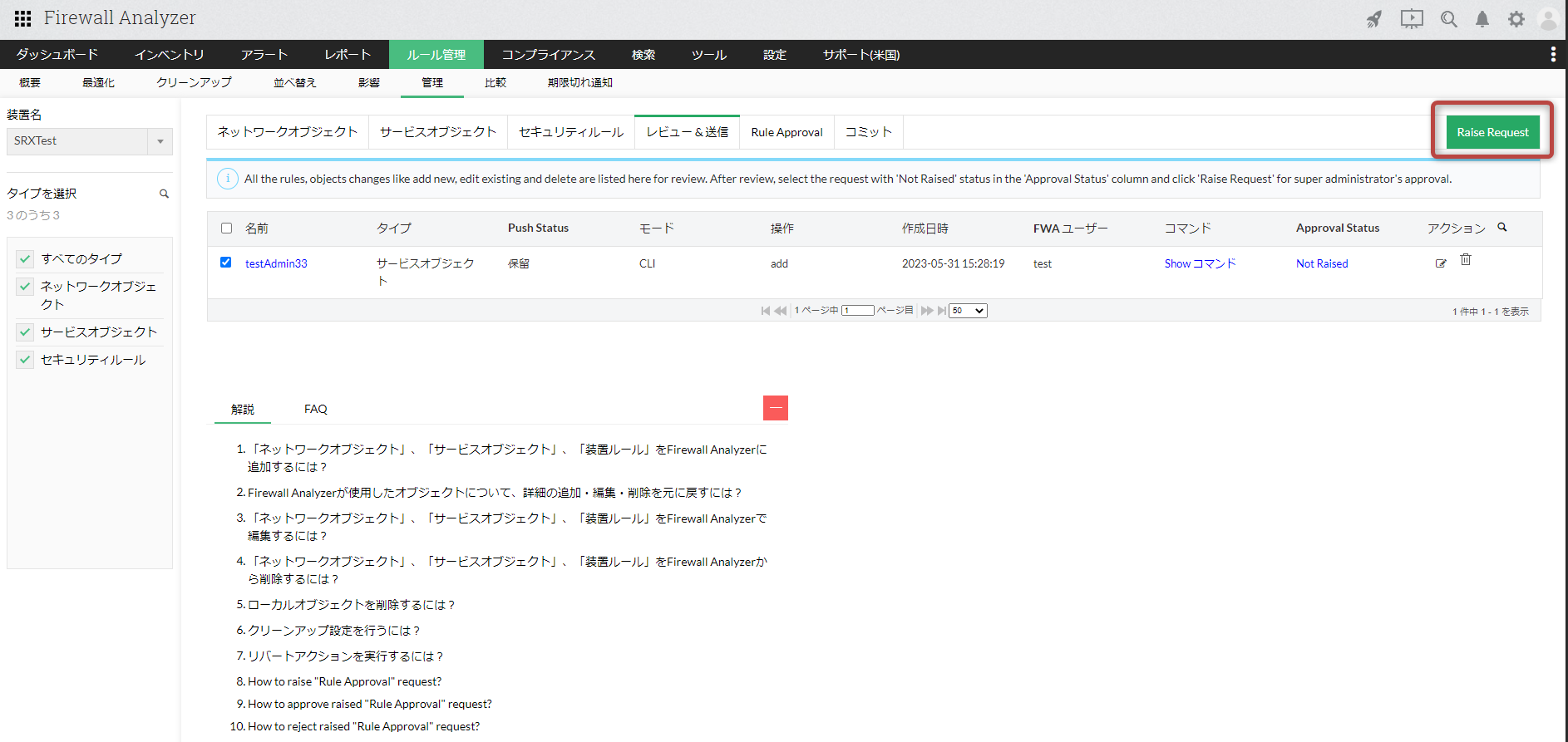1568x742 pixels.
Task: Open the Show コマンド link
Action: coord(1200,263)
